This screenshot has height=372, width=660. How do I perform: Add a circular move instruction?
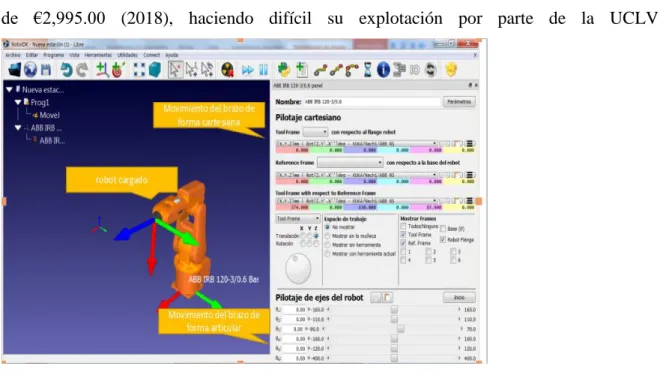(x=352, y=69)
